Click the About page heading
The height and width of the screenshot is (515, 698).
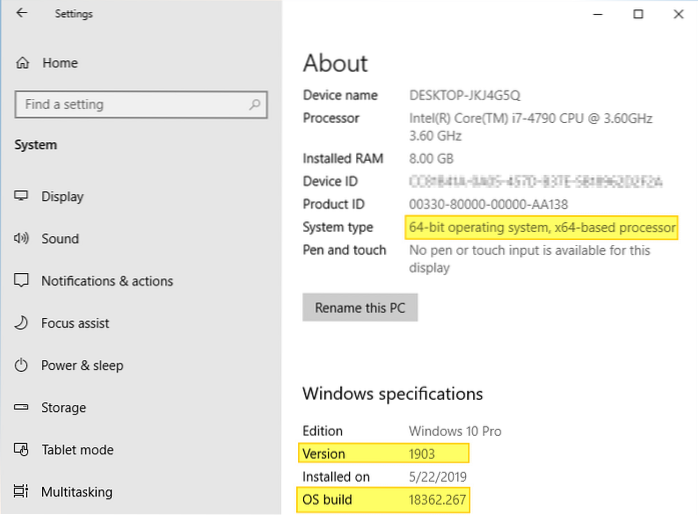[x=336, y=63]
